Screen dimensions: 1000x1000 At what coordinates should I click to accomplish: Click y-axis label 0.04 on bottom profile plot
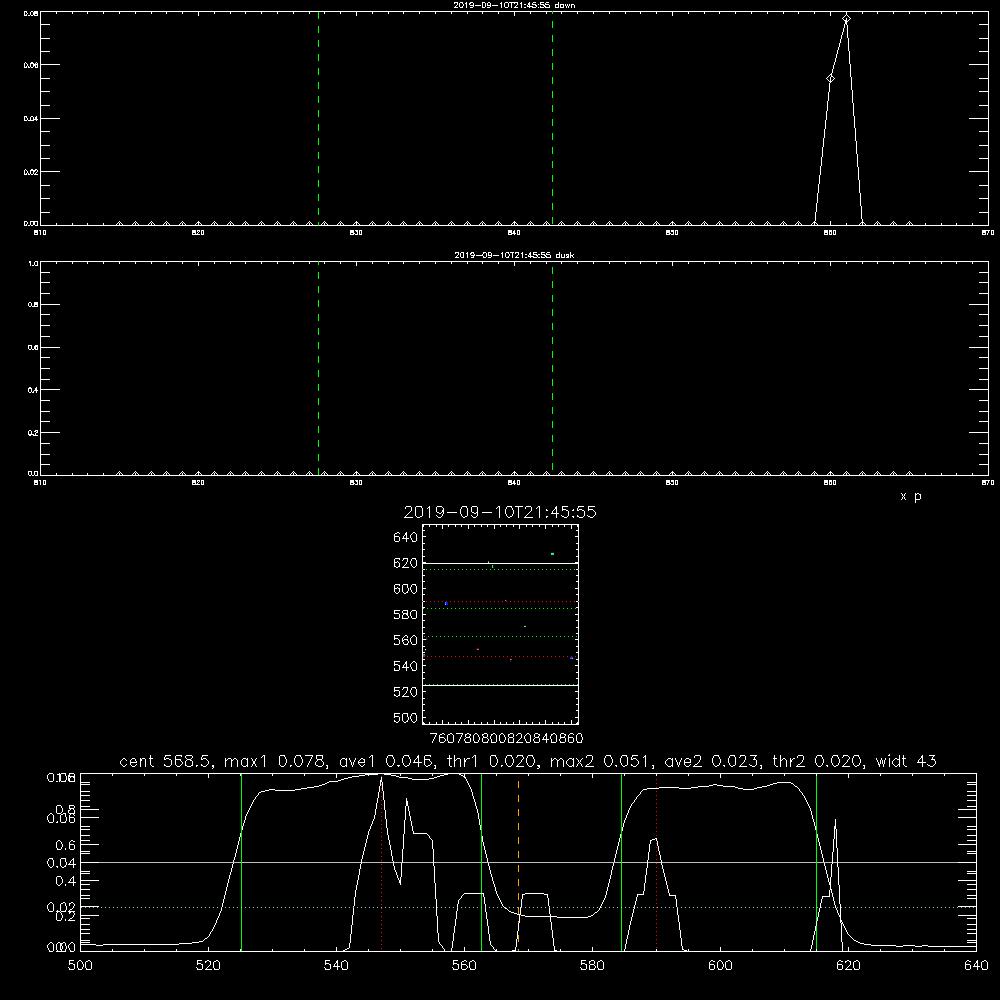point(61,863)
